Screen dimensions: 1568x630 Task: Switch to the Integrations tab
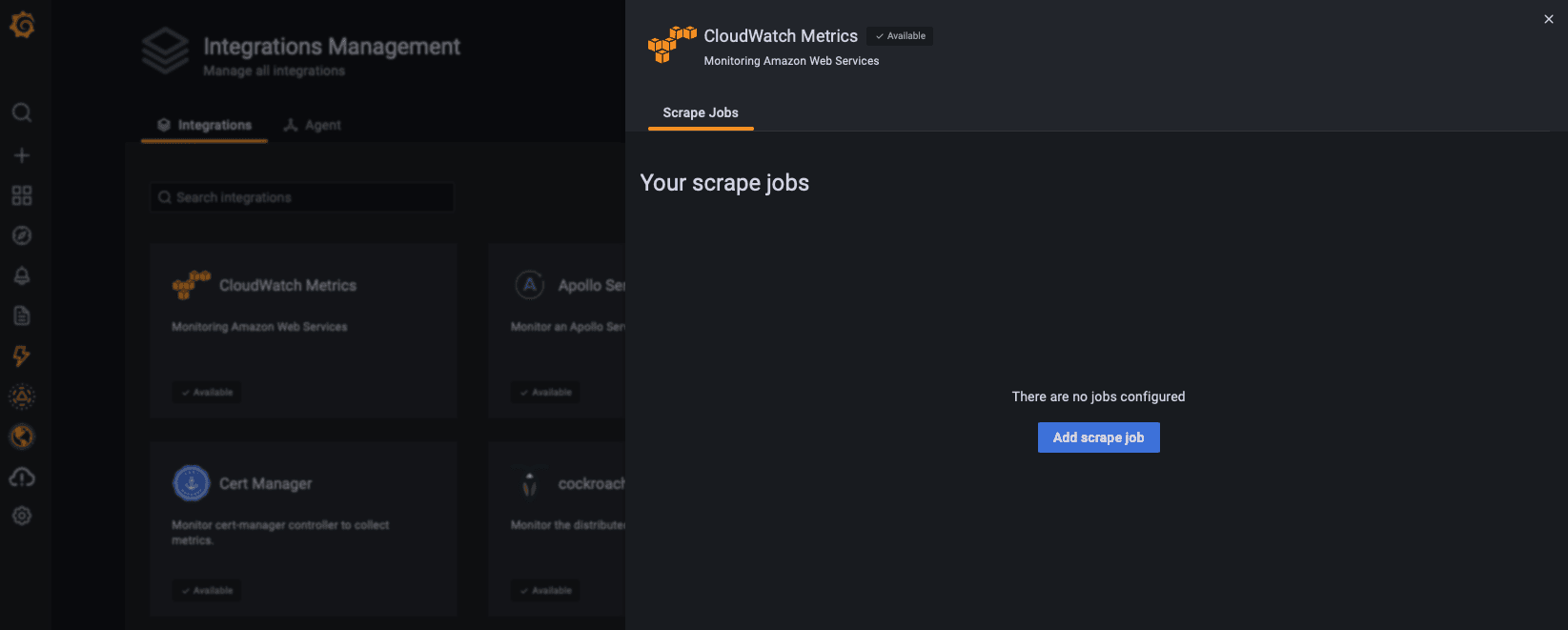[205, 125]
